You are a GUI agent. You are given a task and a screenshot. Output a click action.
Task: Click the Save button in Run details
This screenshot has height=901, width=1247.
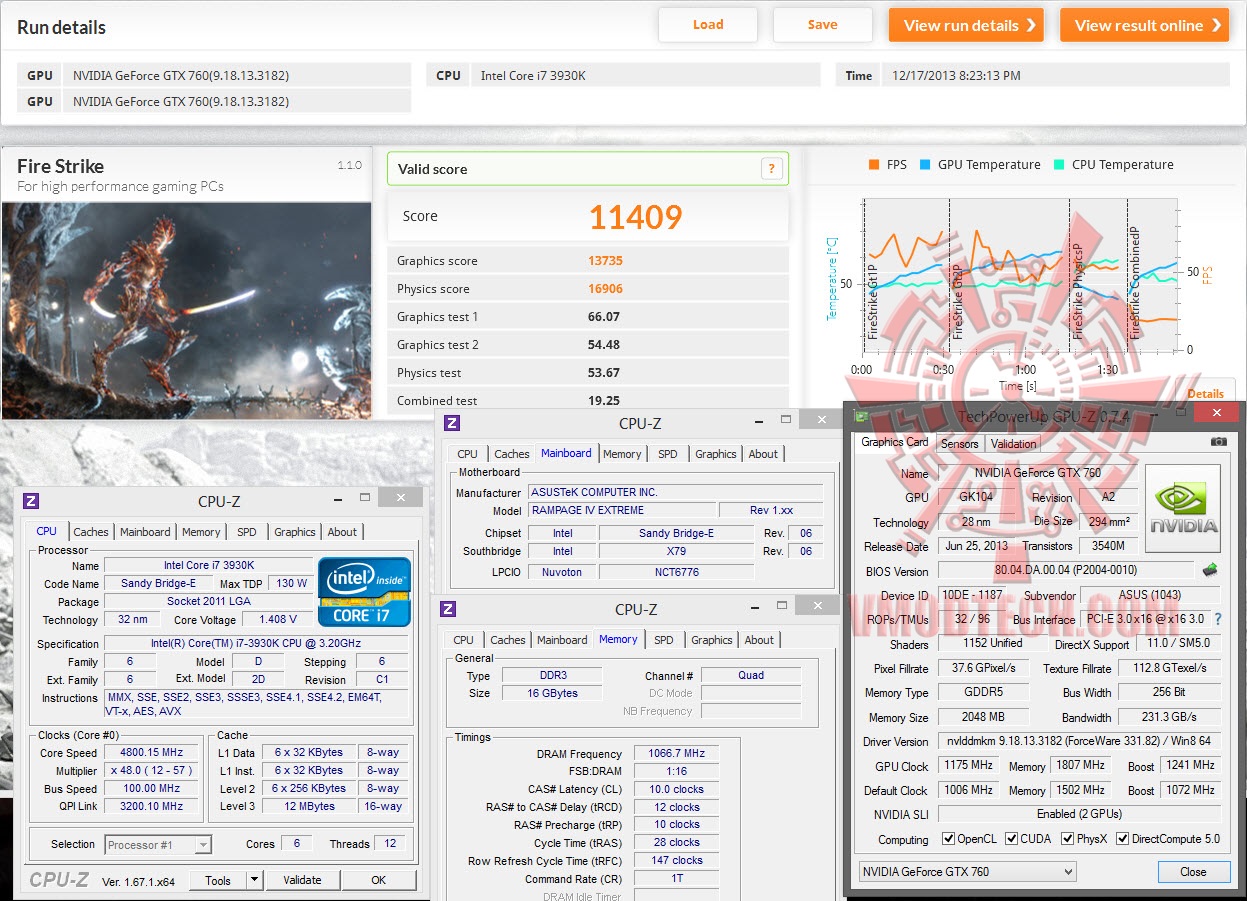click(x=823, y=25)
